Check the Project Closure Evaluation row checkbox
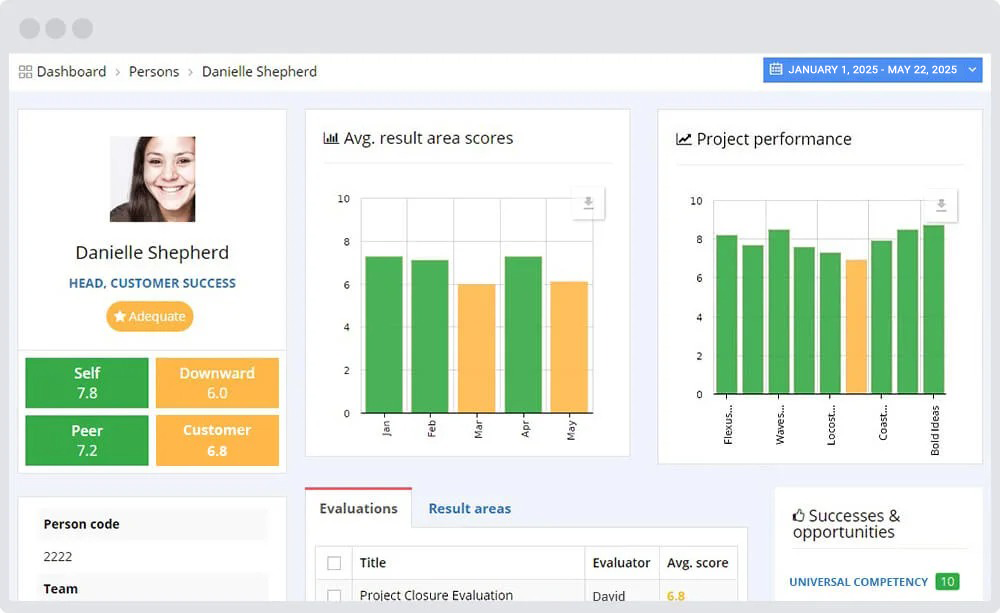The height and width of the screenshot is (613, 1000). pyautogui.click(x=333, y=594)
